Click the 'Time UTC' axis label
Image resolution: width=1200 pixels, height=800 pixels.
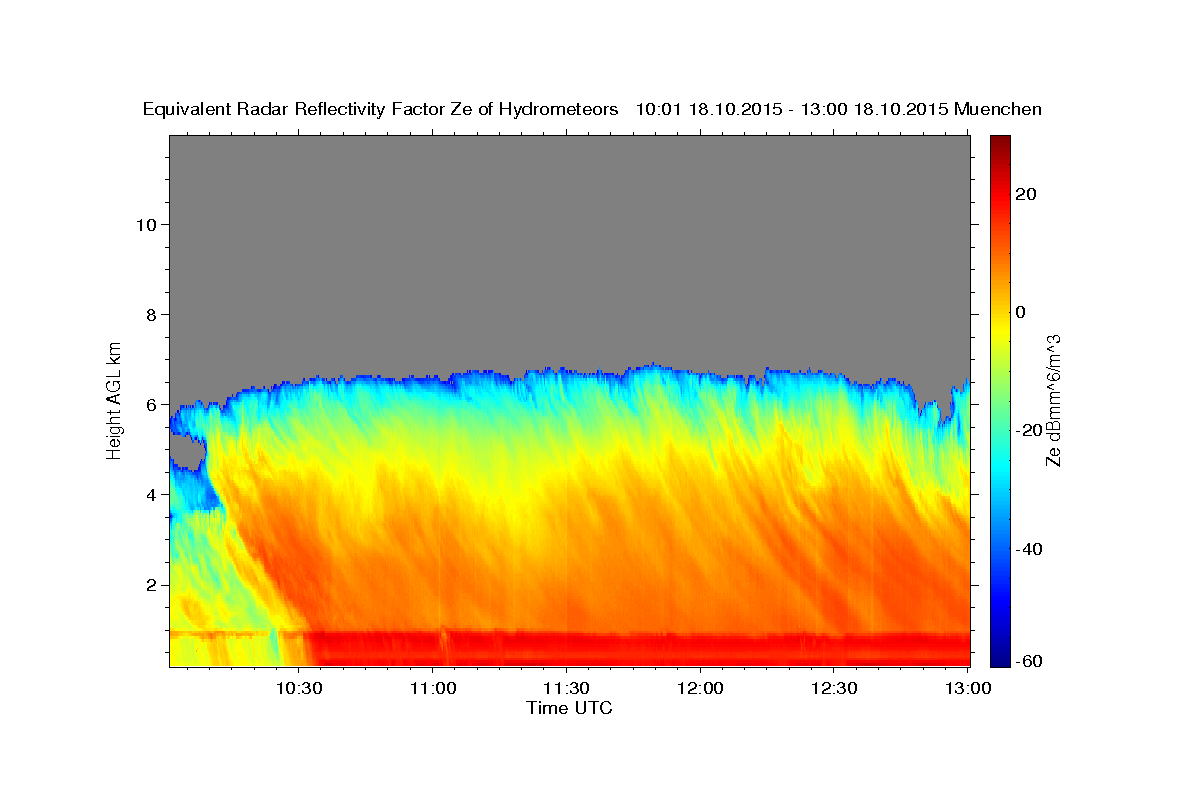[569, 708]
